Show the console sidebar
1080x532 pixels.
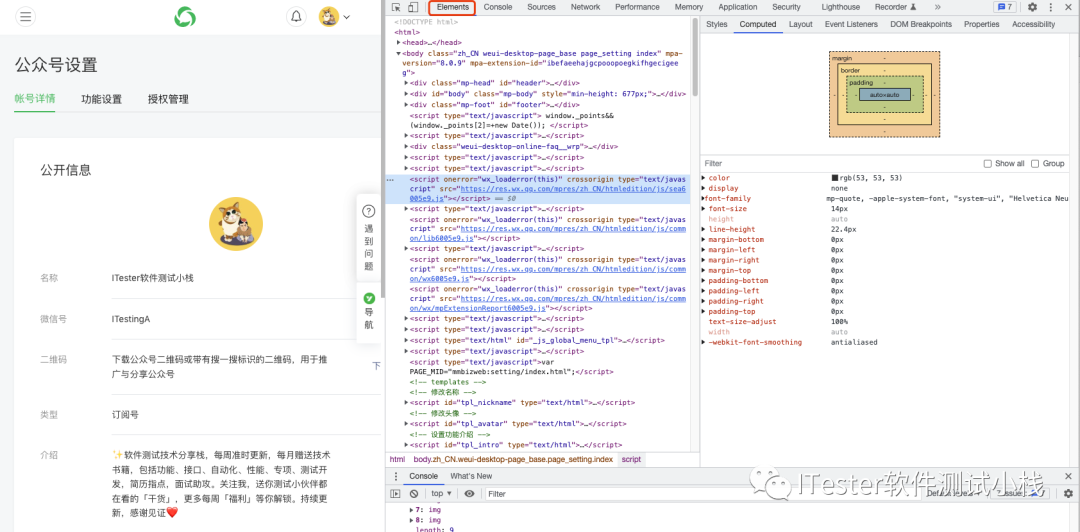[395, 493]
